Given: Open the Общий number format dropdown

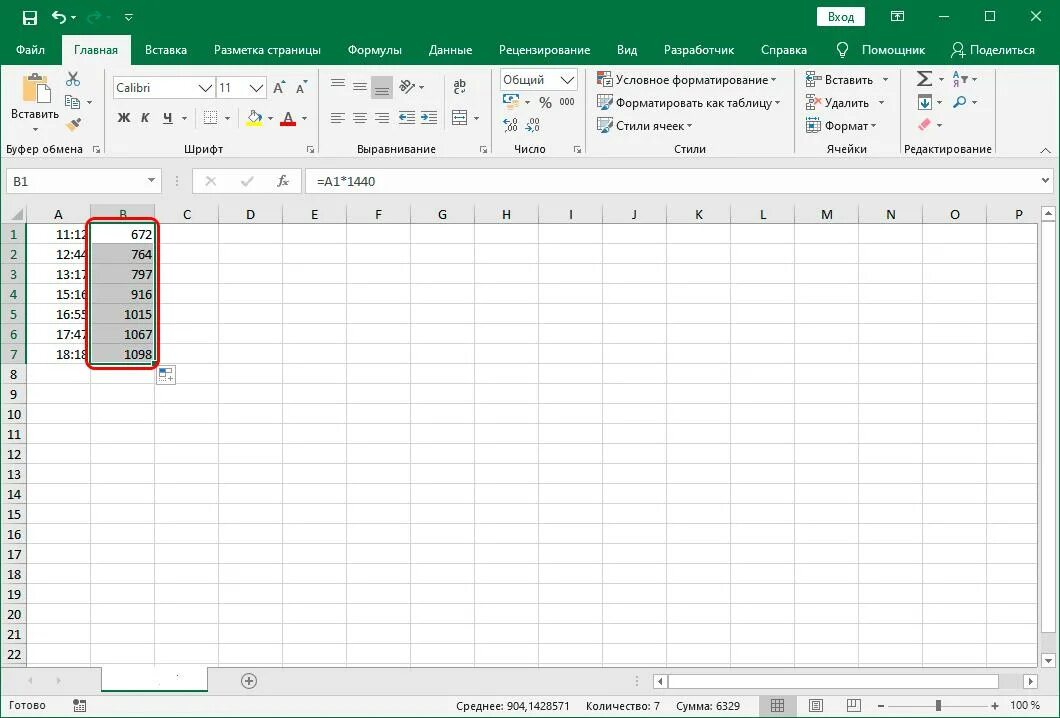Looking at the screenshot, I should 567,80.
